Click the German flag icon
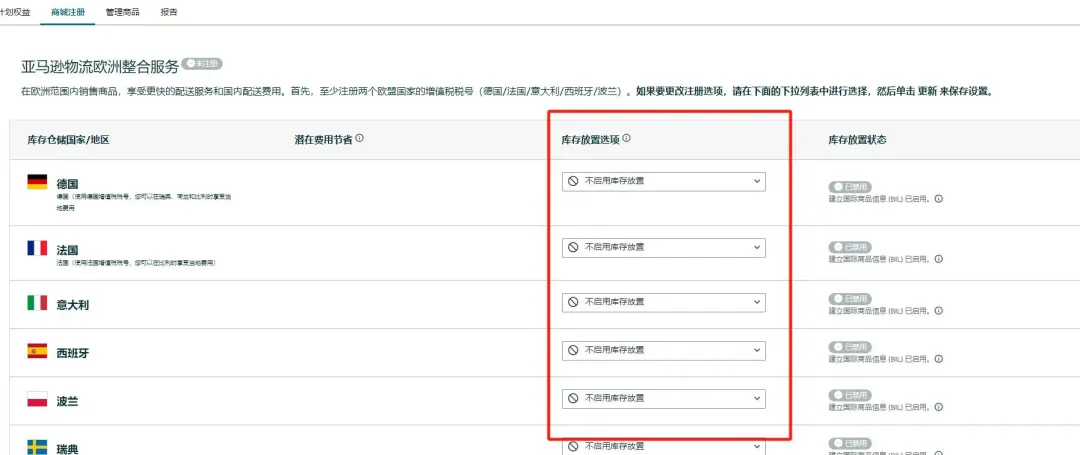The width and height of the screenshot is (1080, 455). (x=37, y=182)
